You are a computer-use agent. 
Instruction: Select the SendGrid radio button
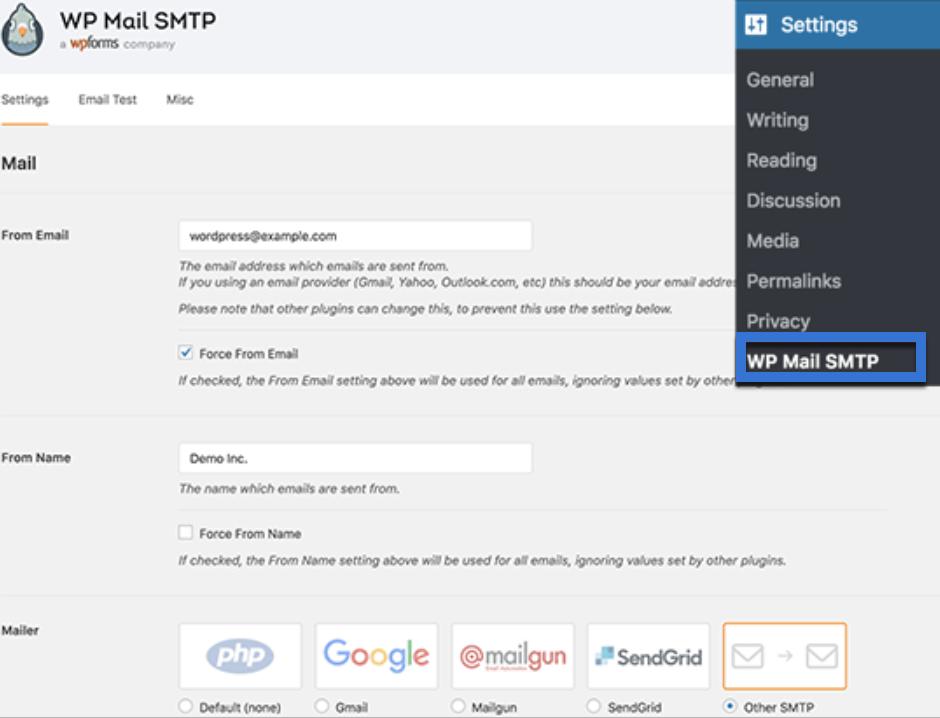[x=594, y=706]
